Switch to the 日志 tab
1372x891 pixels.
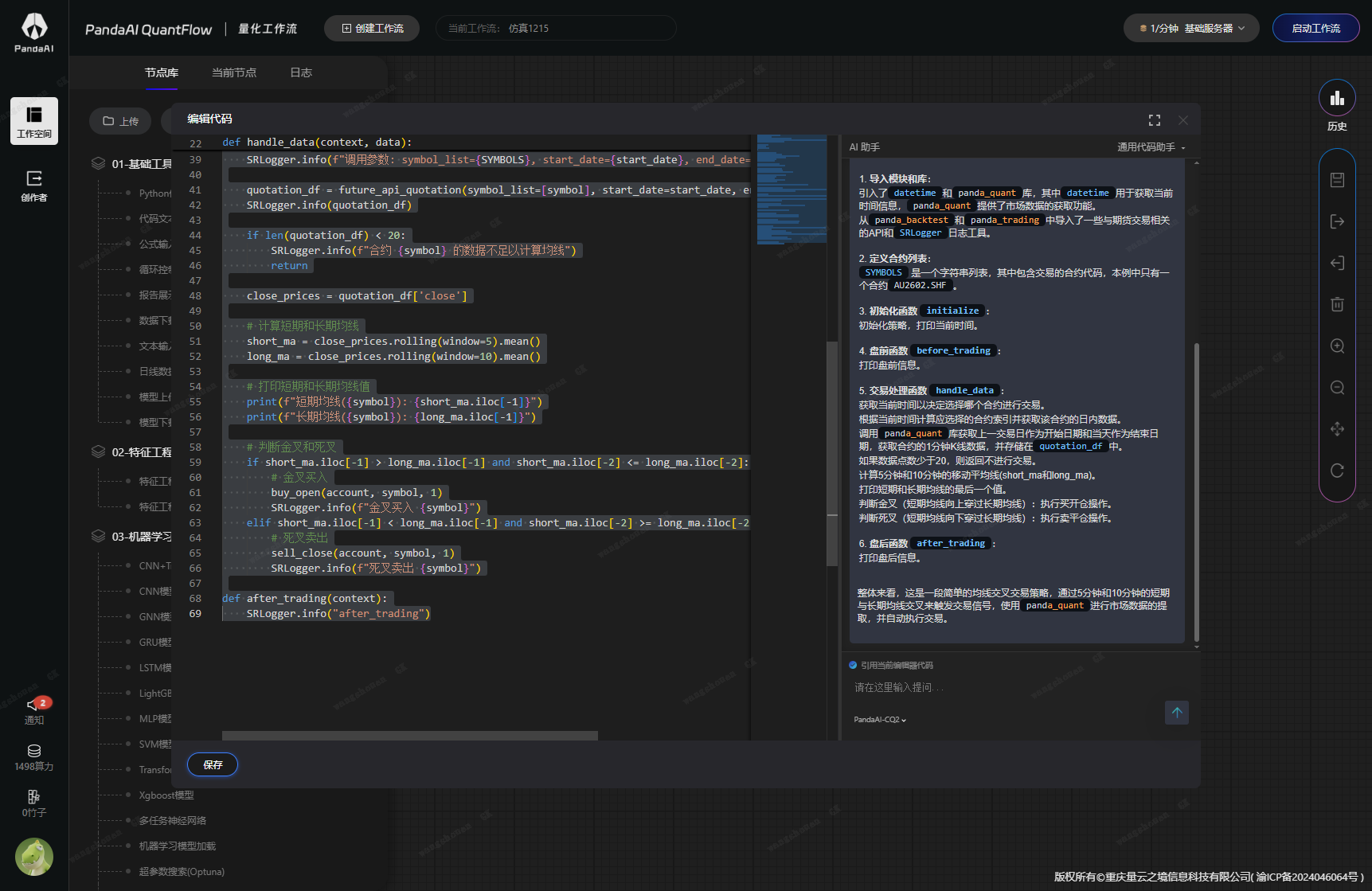point(301,72)
